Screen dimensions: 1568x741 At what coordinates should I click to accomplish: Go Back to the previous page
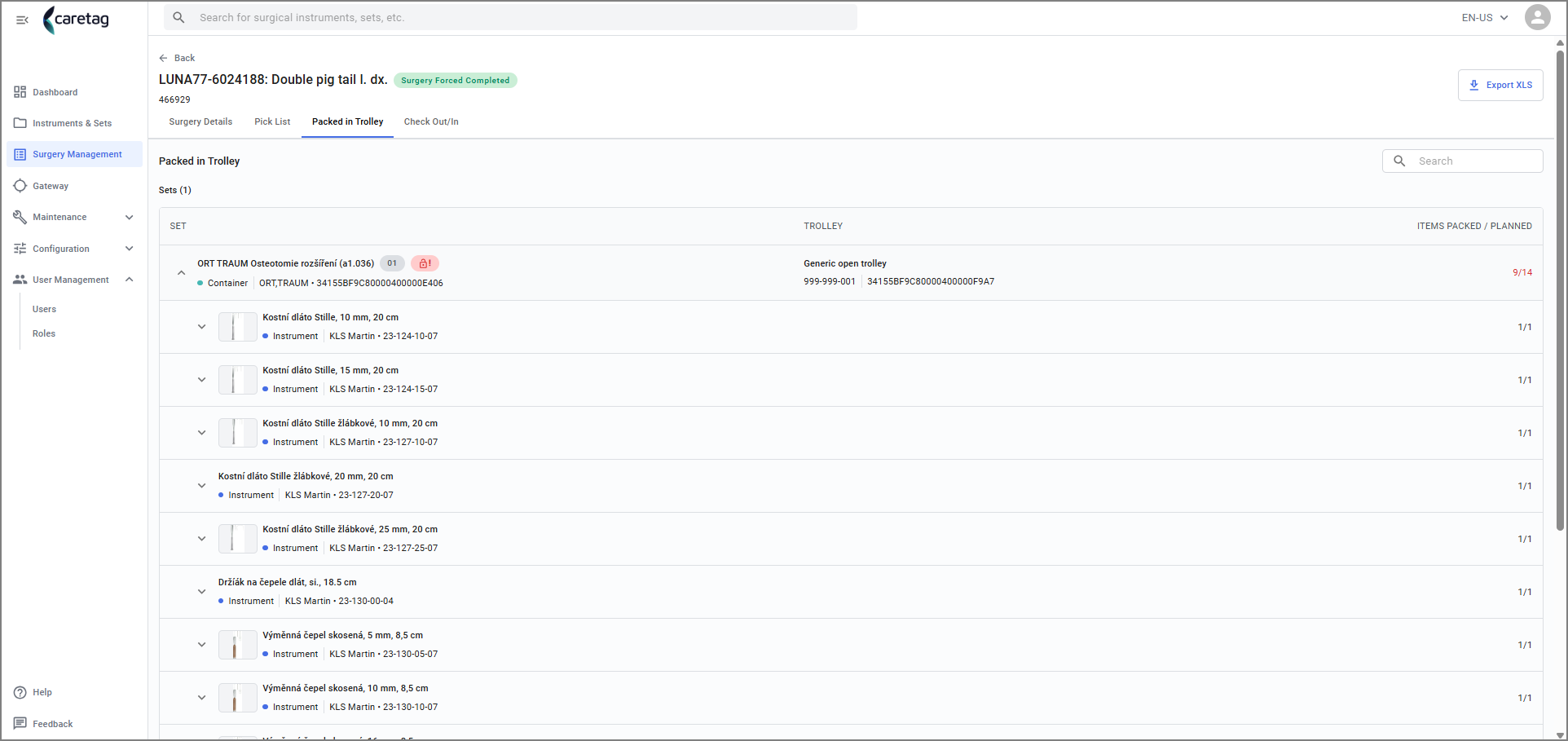point(177,58)
